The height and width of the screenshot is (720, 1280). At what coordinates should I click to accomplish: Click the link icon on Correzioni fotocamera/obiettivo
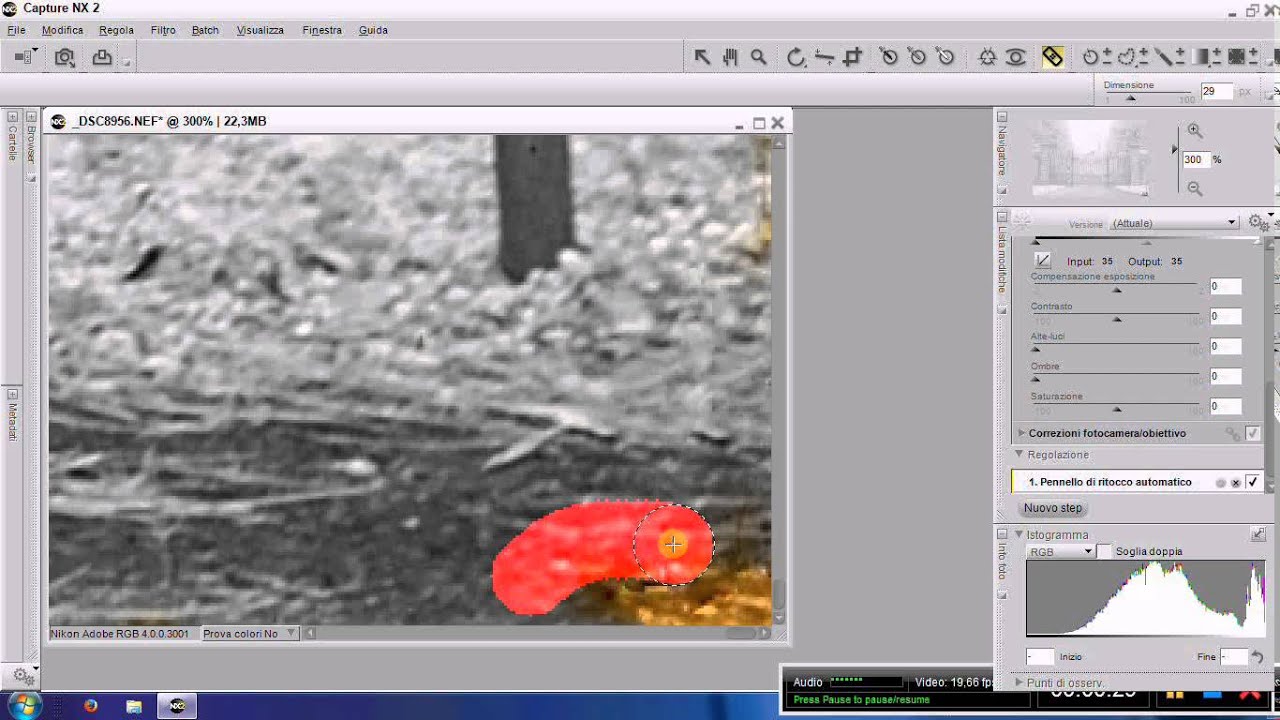tap(1233, 433)
